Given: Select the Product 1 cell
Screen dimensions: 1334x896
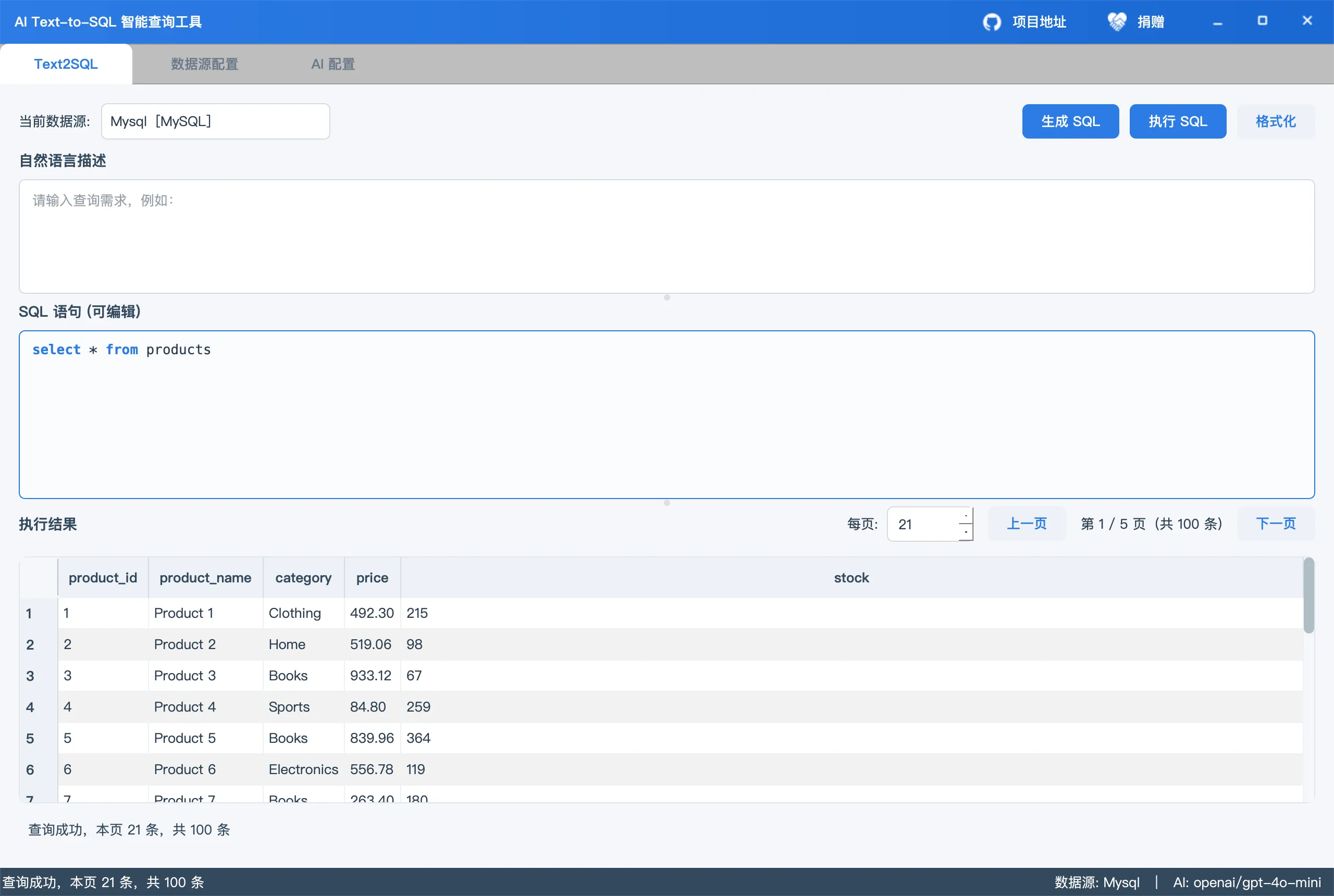Looking at the screenshot, I should (206, 613).
